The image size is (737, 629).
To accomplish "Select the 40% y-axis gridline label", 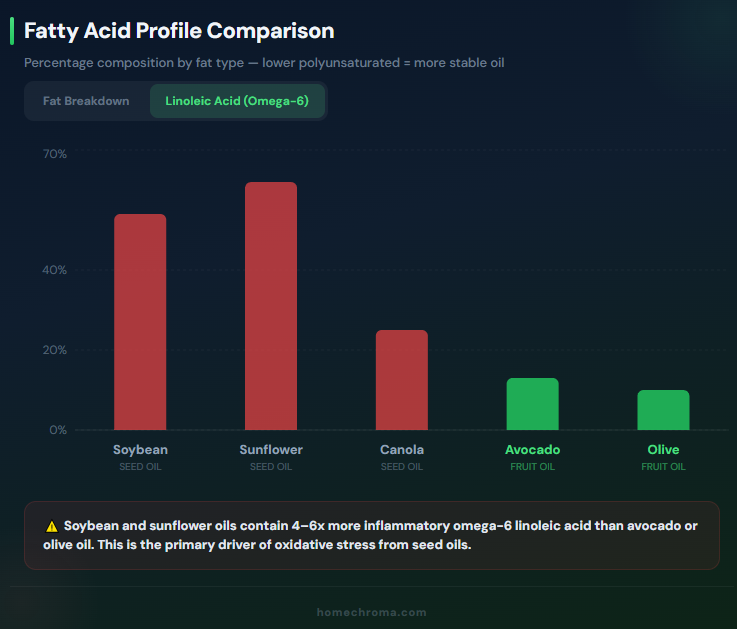I will [x=55, y=270].
